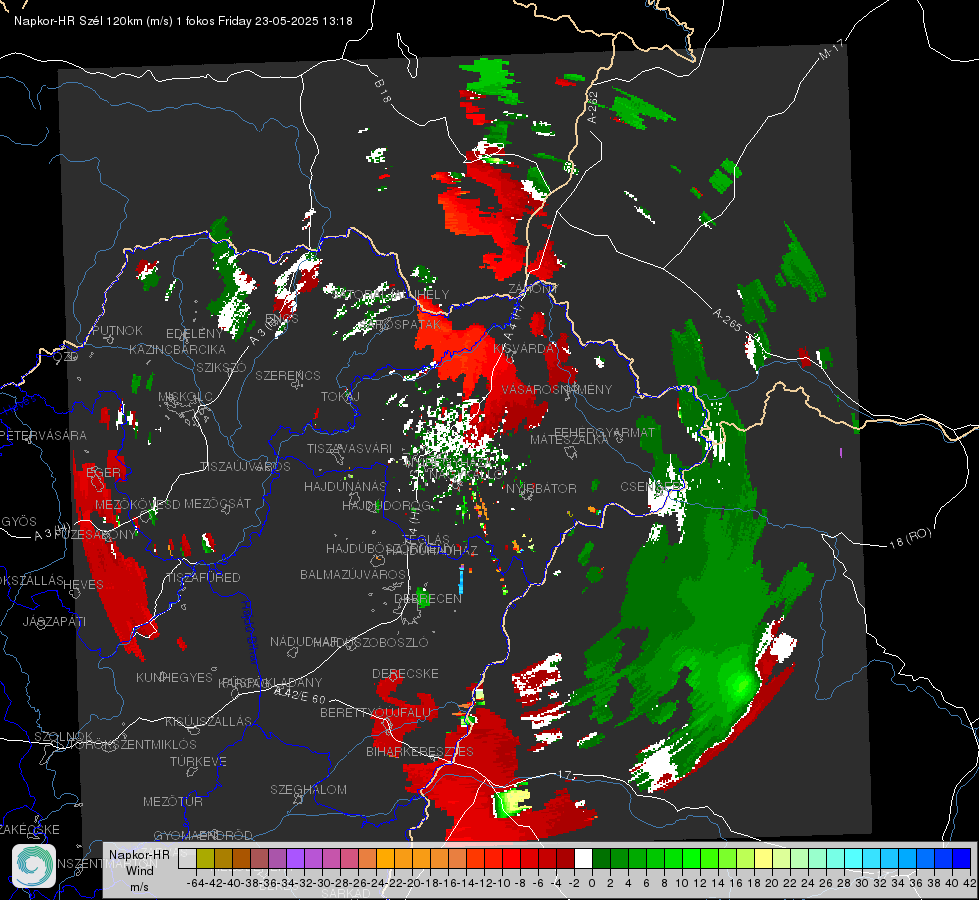Click the EGER city label

103,472
